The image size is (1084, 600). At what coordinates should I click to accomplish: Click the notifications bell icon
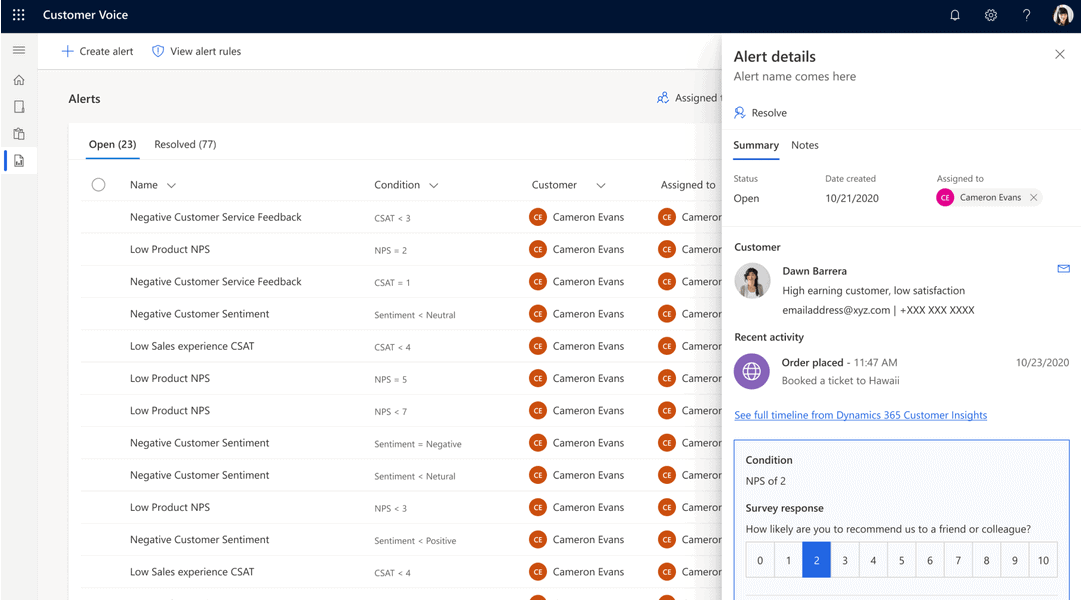tap(954, 15)
